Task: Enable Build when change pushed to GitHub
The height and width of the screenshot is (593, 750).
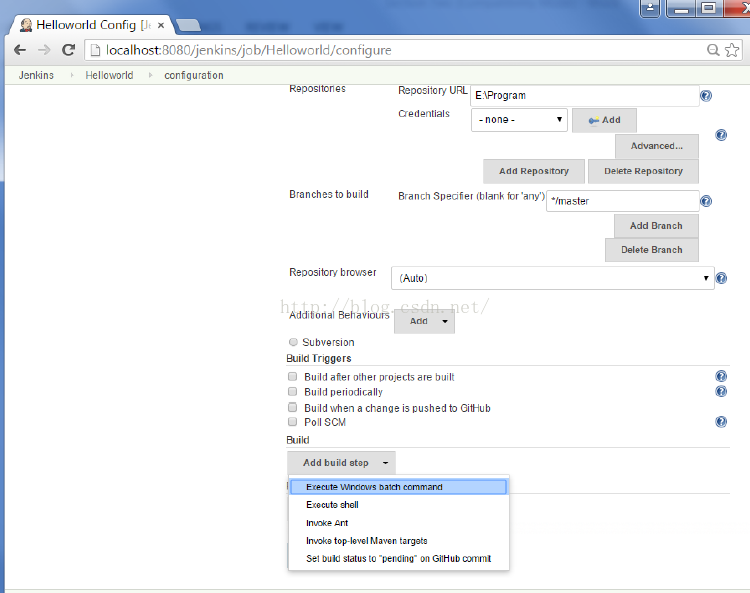Action: tap(292, 407)
